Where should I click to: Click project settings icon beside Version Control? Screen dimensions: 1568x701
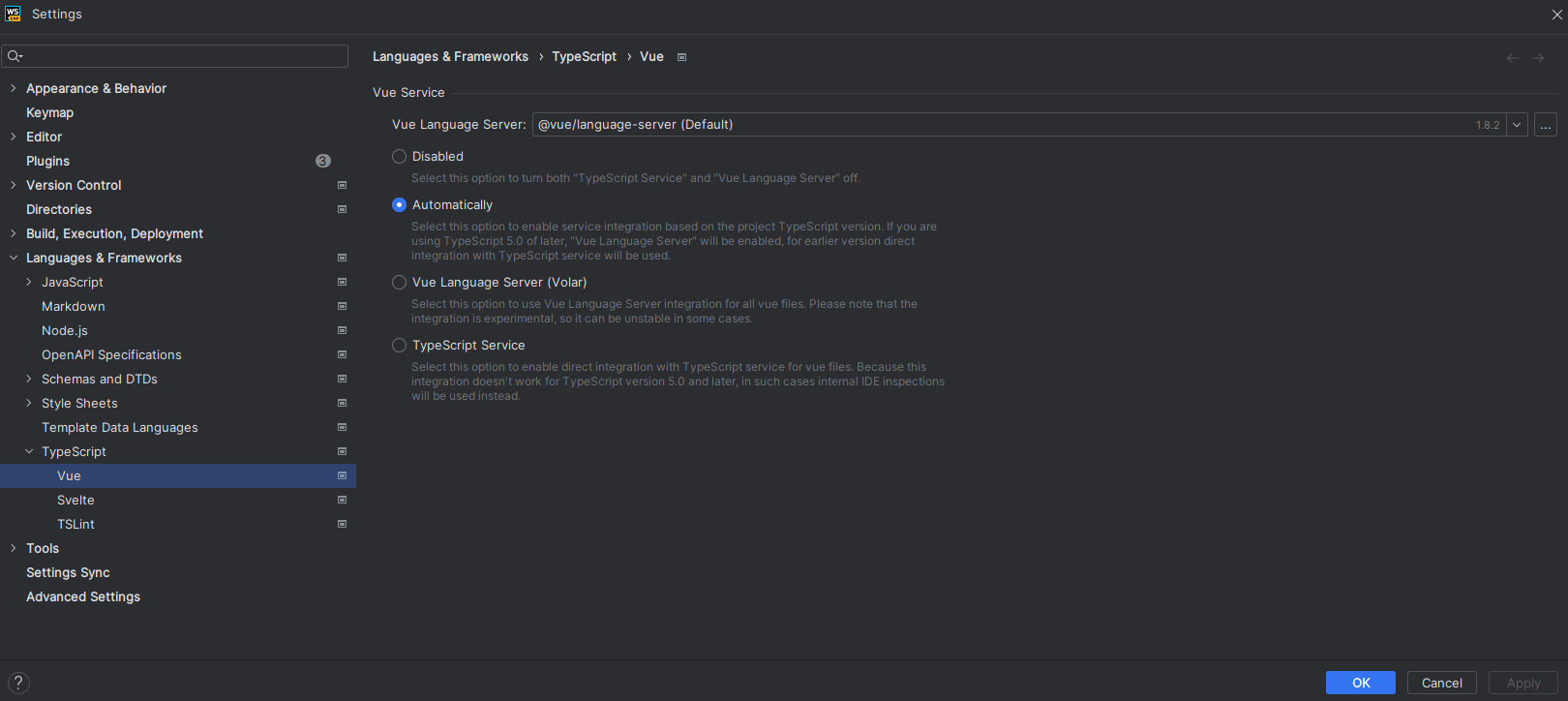pos(342,185)
